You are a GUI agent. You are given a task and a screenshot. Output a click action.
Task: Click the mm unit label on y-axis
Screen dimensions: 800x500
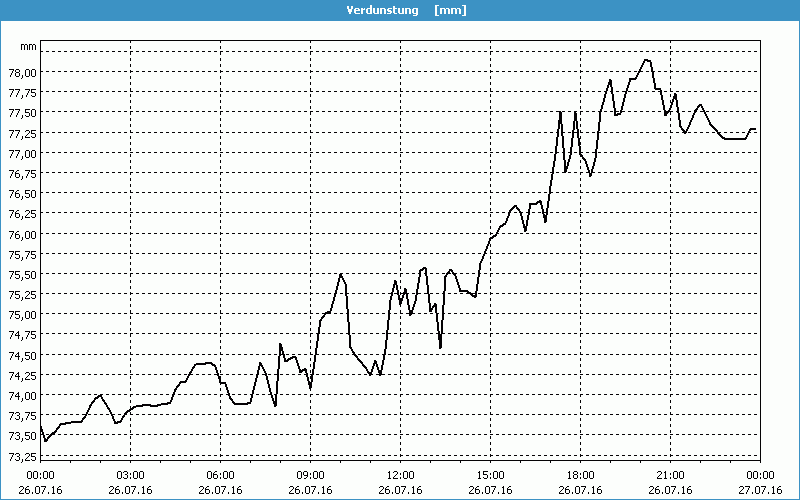coord(29,47)
